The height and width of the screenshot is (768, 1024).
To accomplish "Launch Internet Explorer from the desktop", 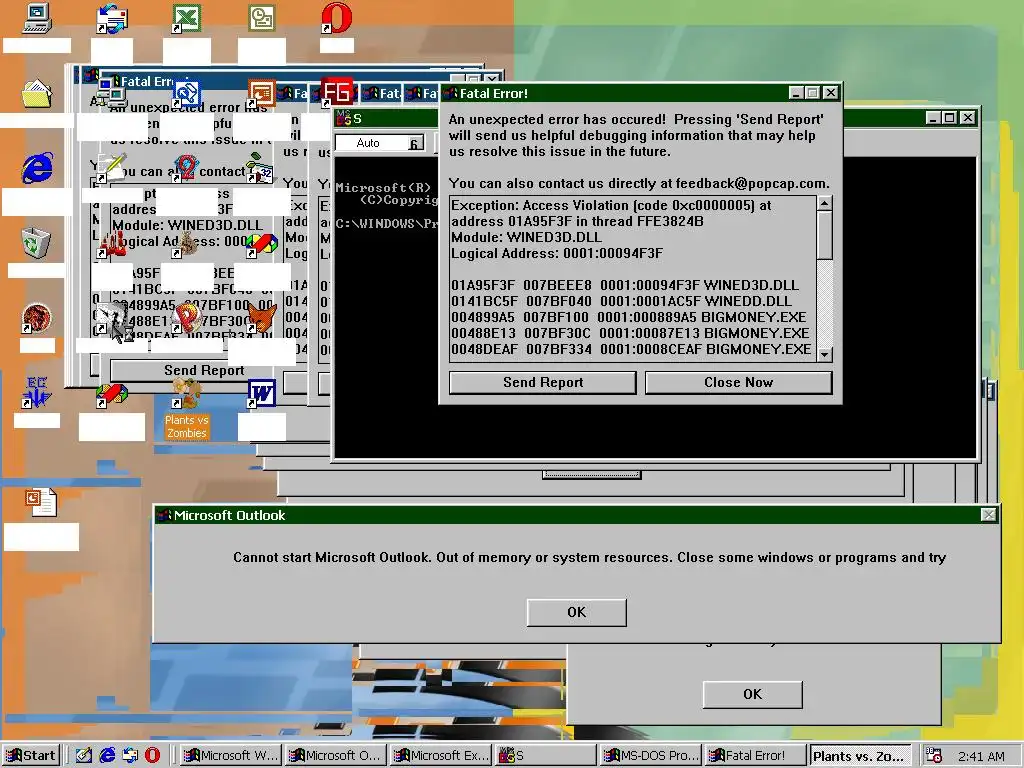I will pos(37,168).
